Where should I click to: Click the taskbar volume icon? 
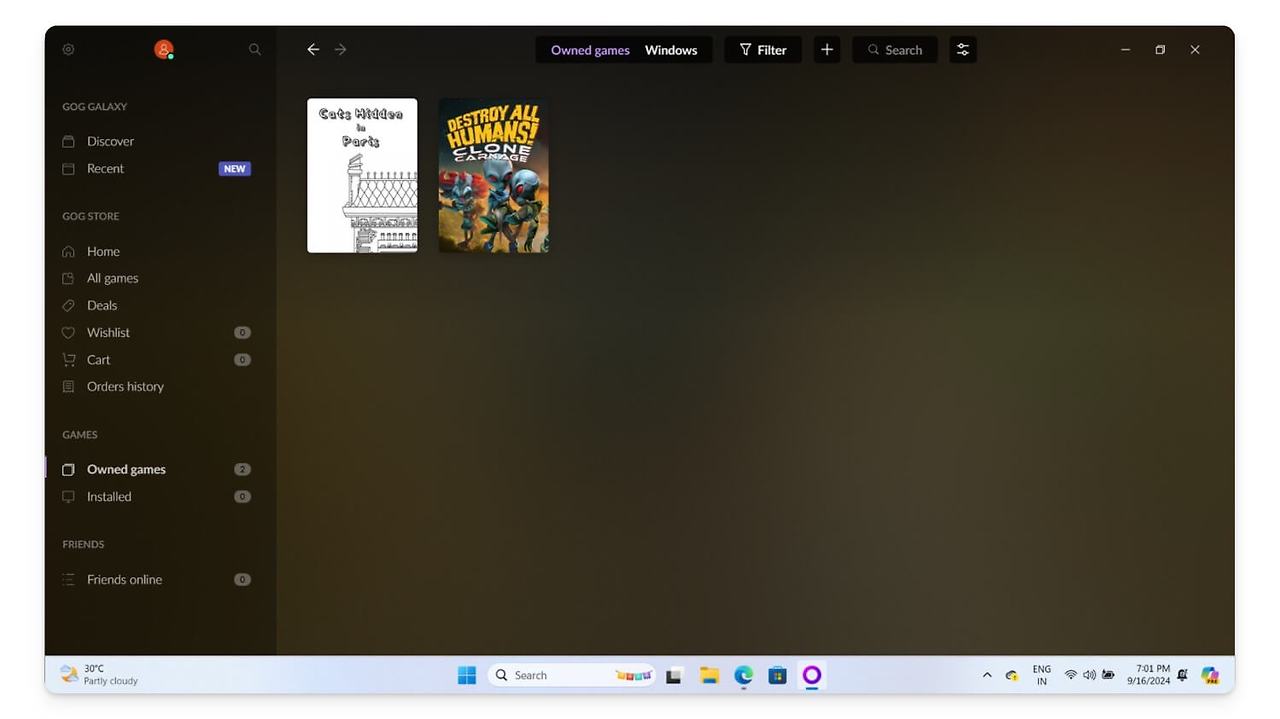[x=1089, y=675]
